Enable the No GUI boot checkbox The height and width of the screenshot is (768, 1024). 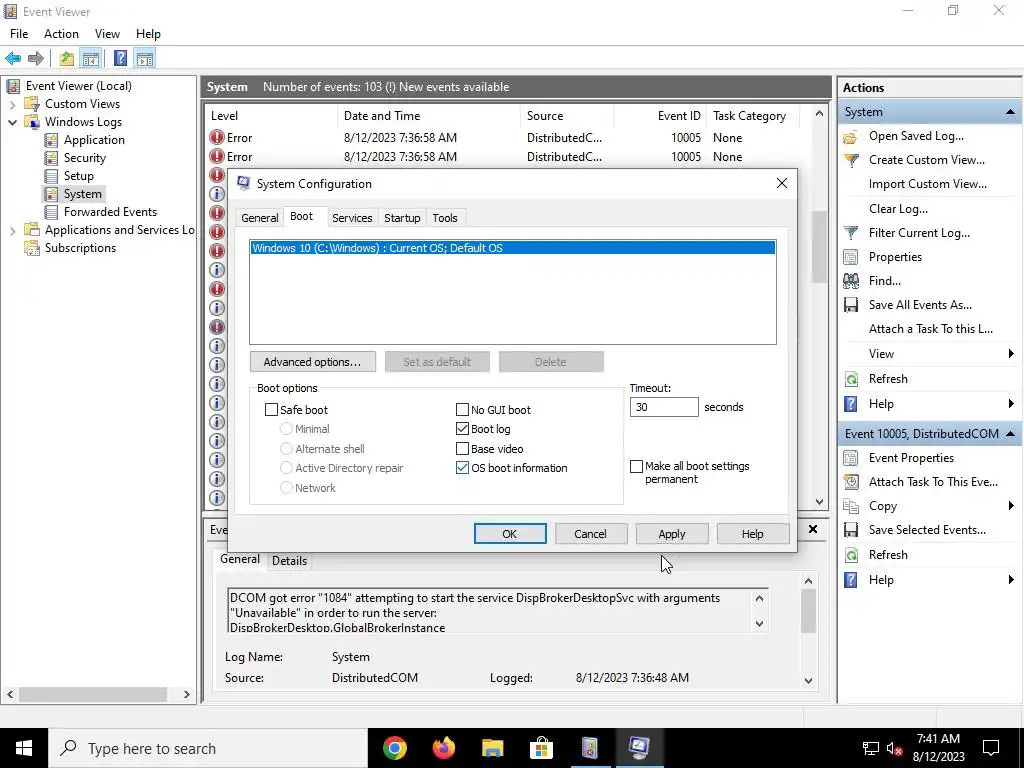point(462,410)
